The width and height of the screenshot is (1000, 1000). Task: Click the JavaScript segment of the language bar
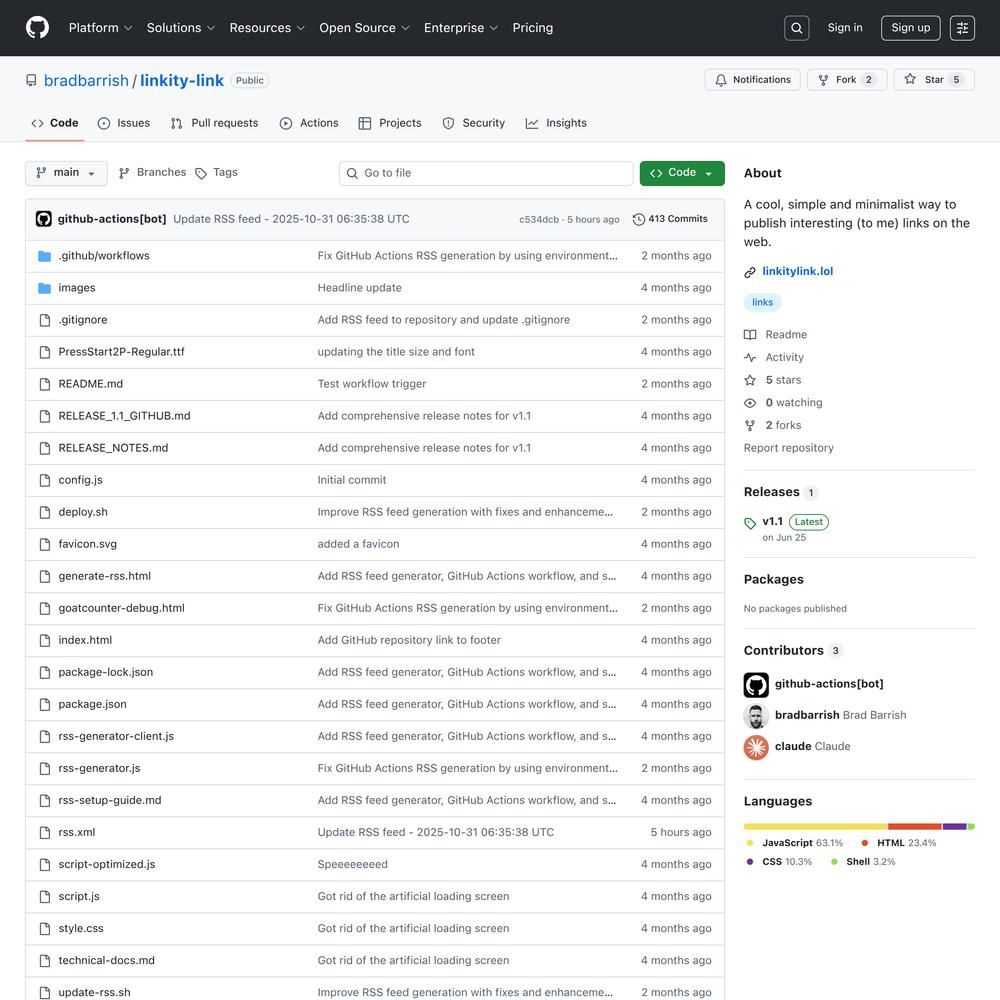[x=815, y=827]
